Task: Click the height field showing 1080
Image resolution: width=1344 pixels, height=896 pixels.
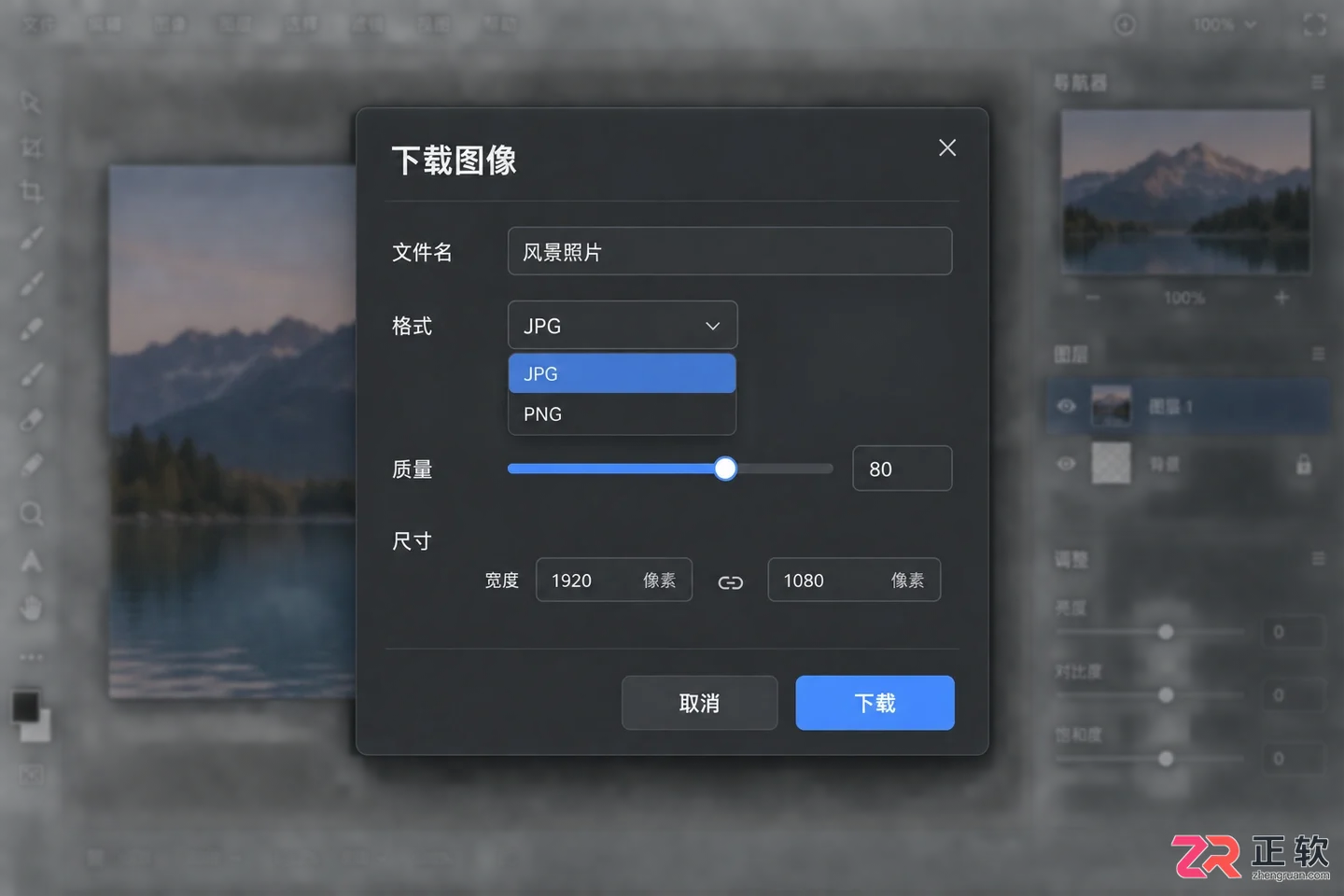Action: coord(854,580)
